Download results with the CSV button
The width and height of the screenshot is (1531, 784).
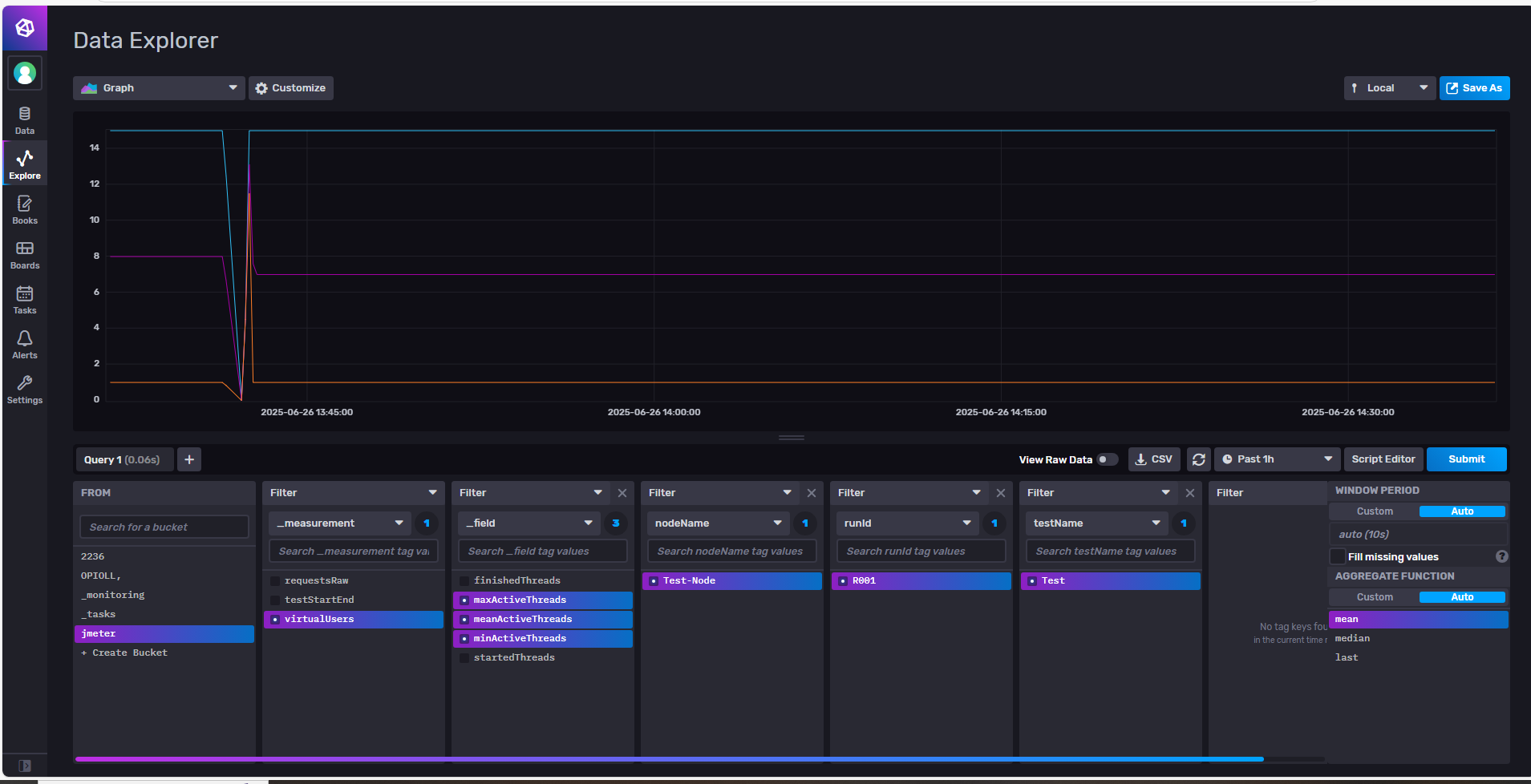coord(1154,459)
